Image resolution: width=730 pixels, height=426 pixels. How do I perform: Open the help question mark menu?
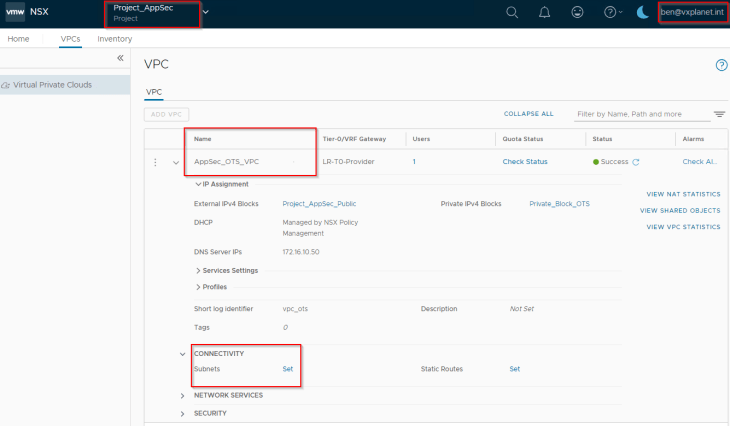point(612,12)
